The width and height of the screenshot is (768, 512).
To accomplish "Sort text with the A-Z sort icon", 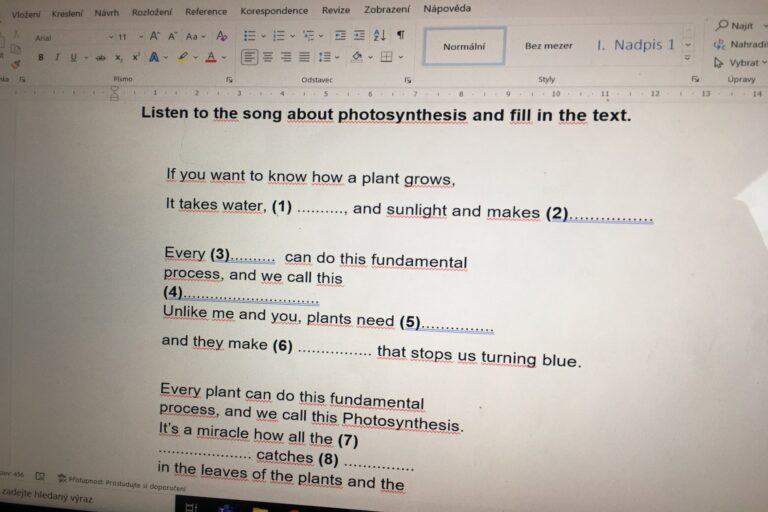I will [x=379, y=35].
